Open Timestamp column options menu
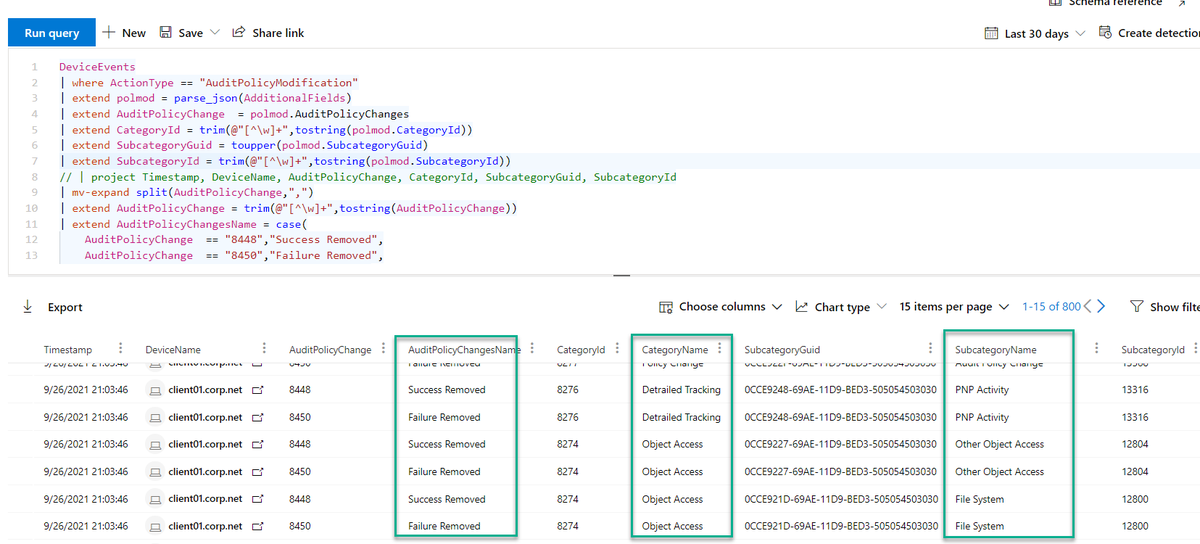This screenshot has width=1200, height=544. click(x=121, y=349)
